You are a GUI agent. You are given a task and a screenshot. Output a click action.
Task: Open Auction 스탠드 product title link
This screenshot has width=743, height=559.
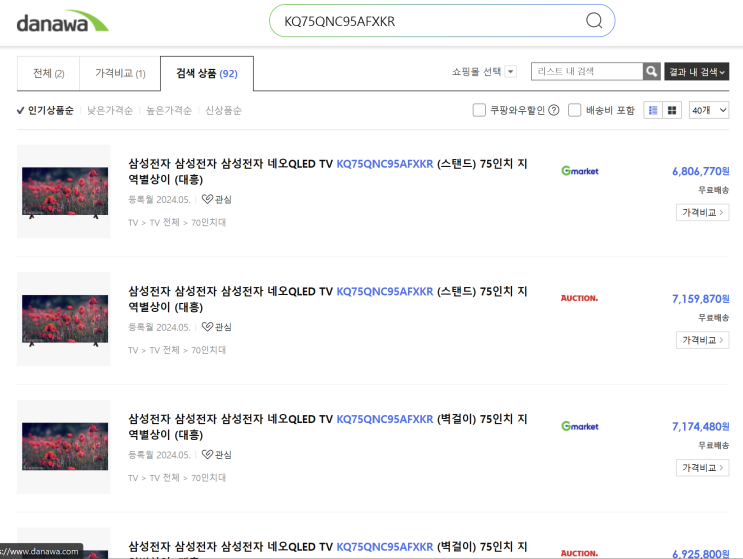point(327,299)
